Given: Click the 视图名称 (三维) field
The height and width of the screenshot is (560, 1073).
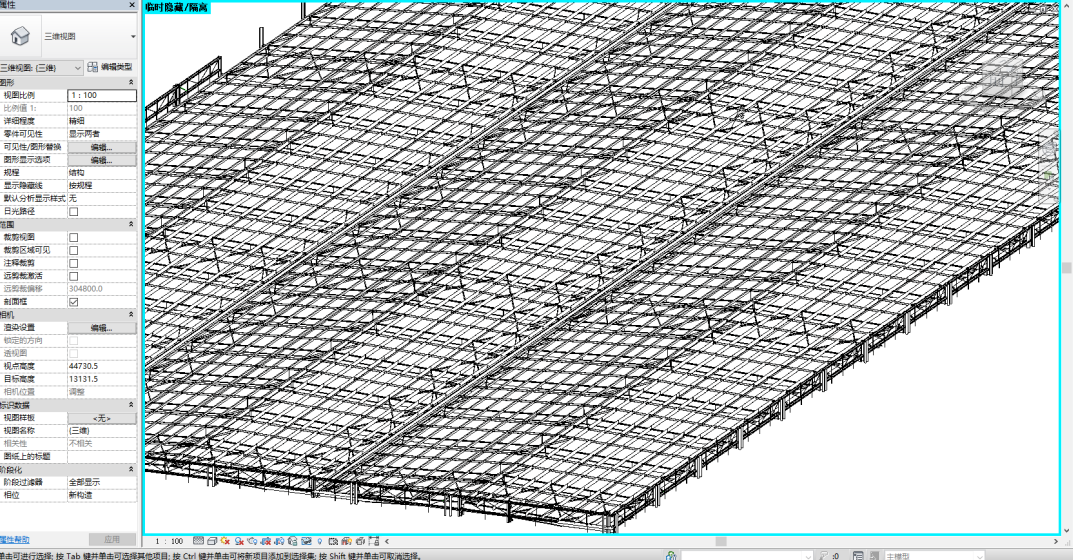Looking at the screenshot, I should coord(102,431).
